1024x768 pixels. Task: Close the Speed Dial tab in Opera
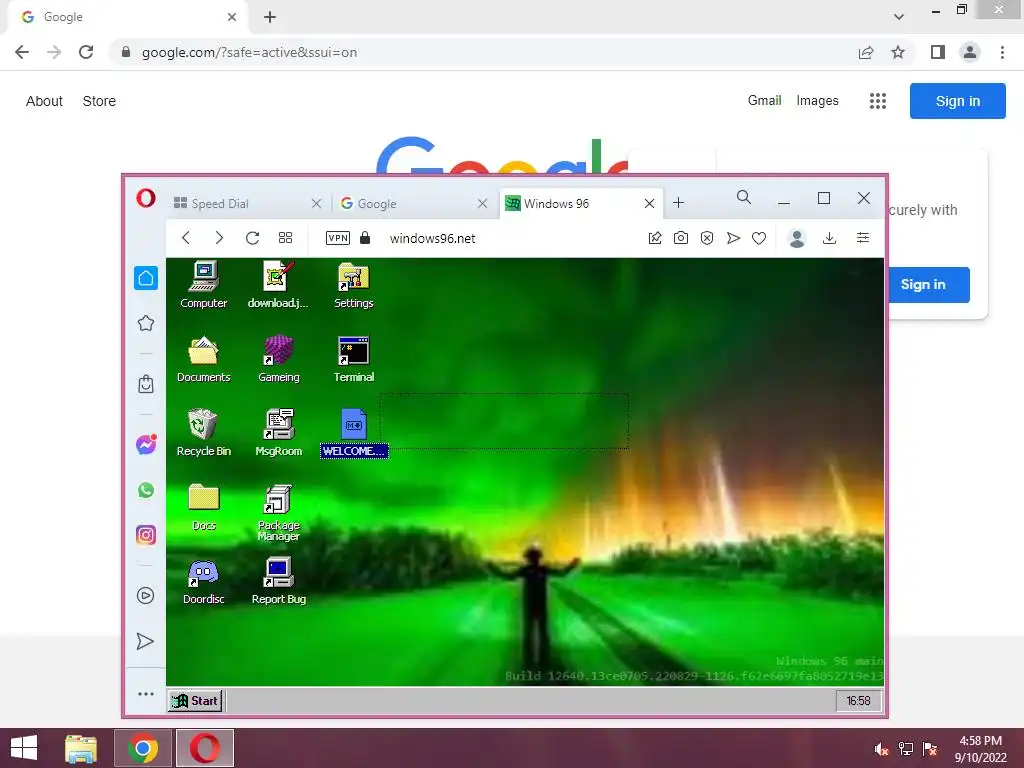coord(316,204)
